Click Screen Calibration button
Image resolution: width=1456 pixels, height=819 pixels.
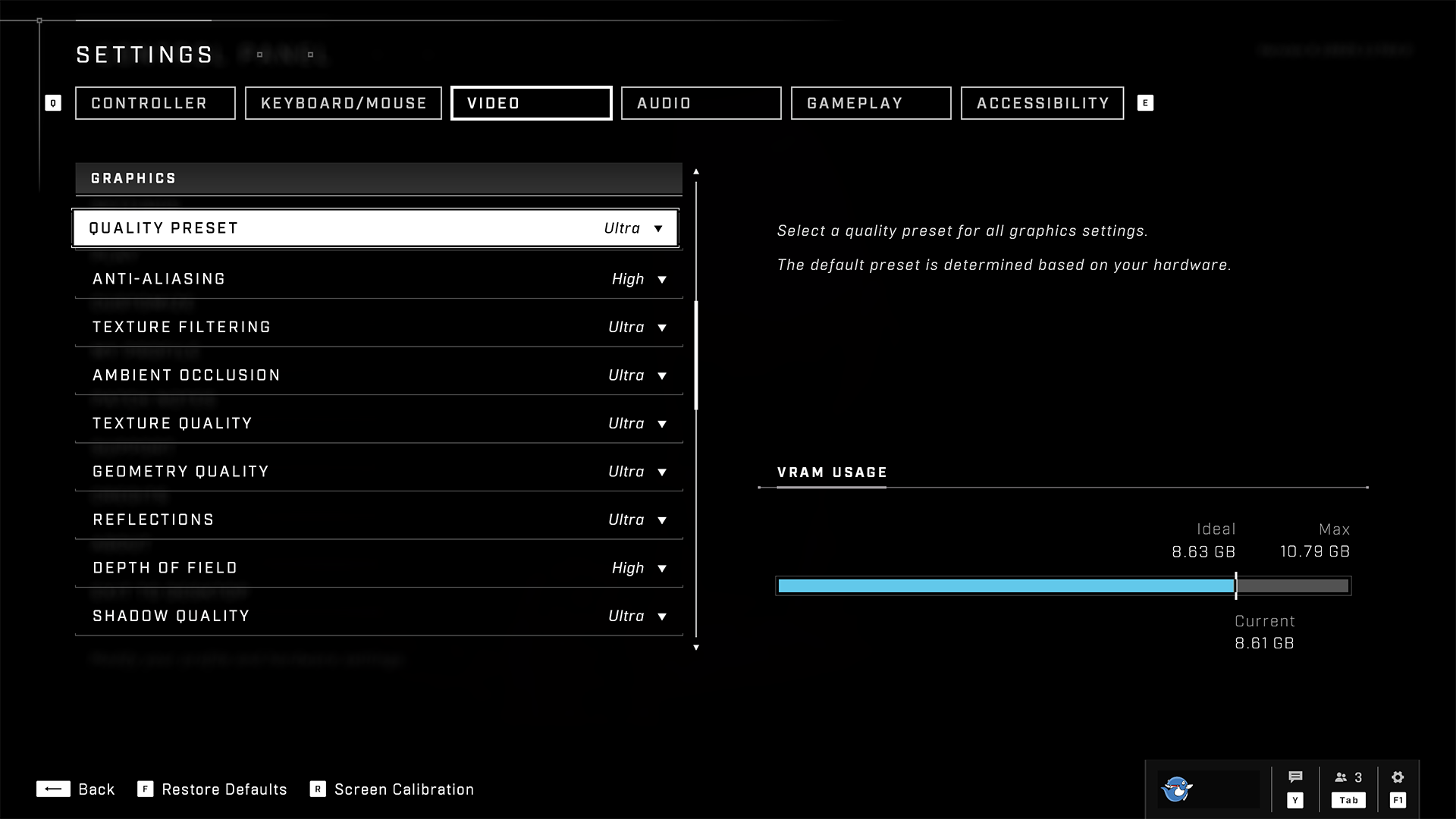click(404, 789)
